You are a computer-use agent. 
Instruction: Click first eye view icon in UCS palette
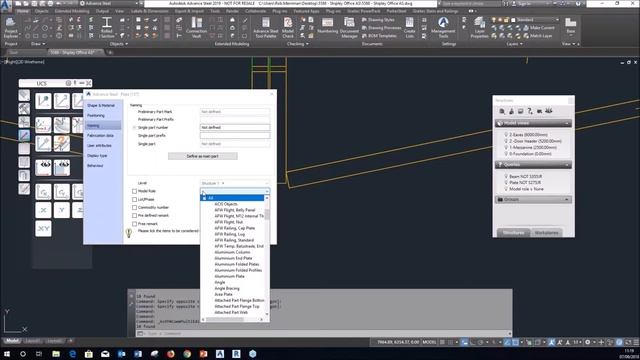(x=43, y=167)
